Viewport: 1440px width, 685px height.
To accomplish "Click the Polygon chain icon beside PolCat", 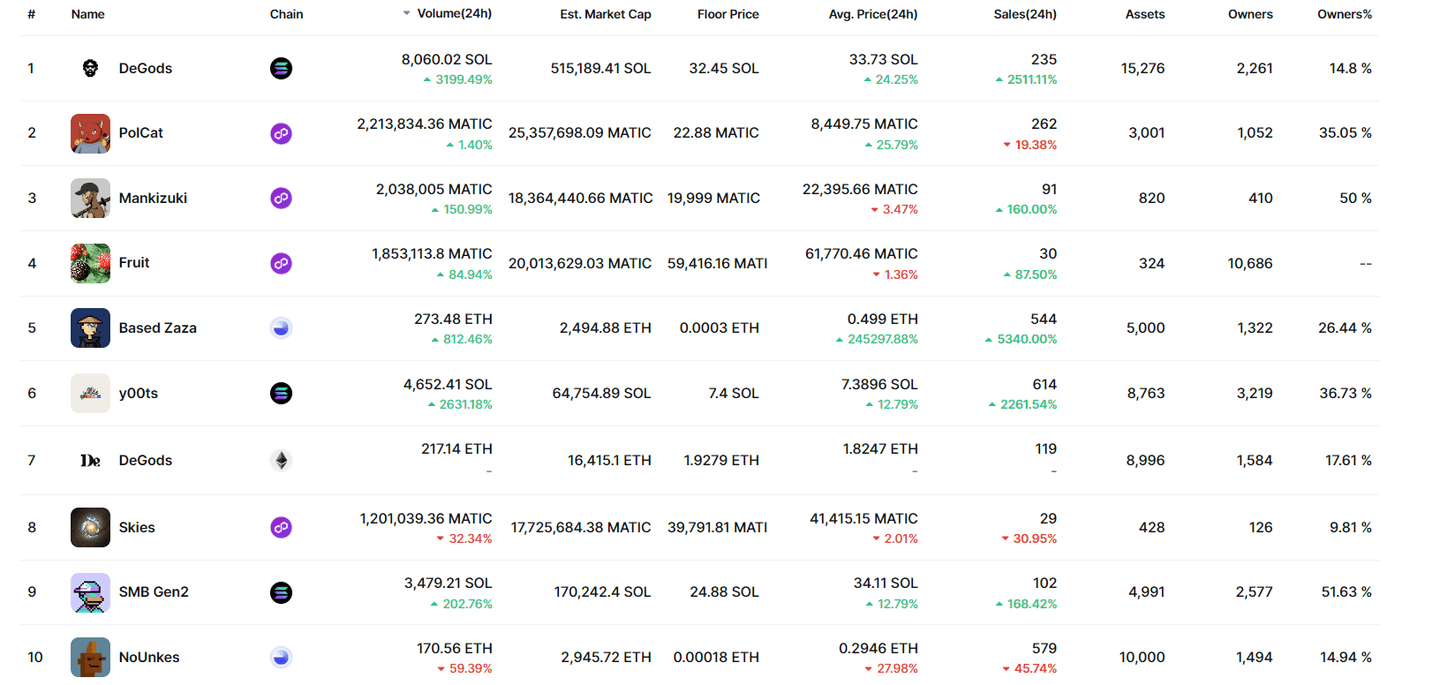I will point(281,133).
